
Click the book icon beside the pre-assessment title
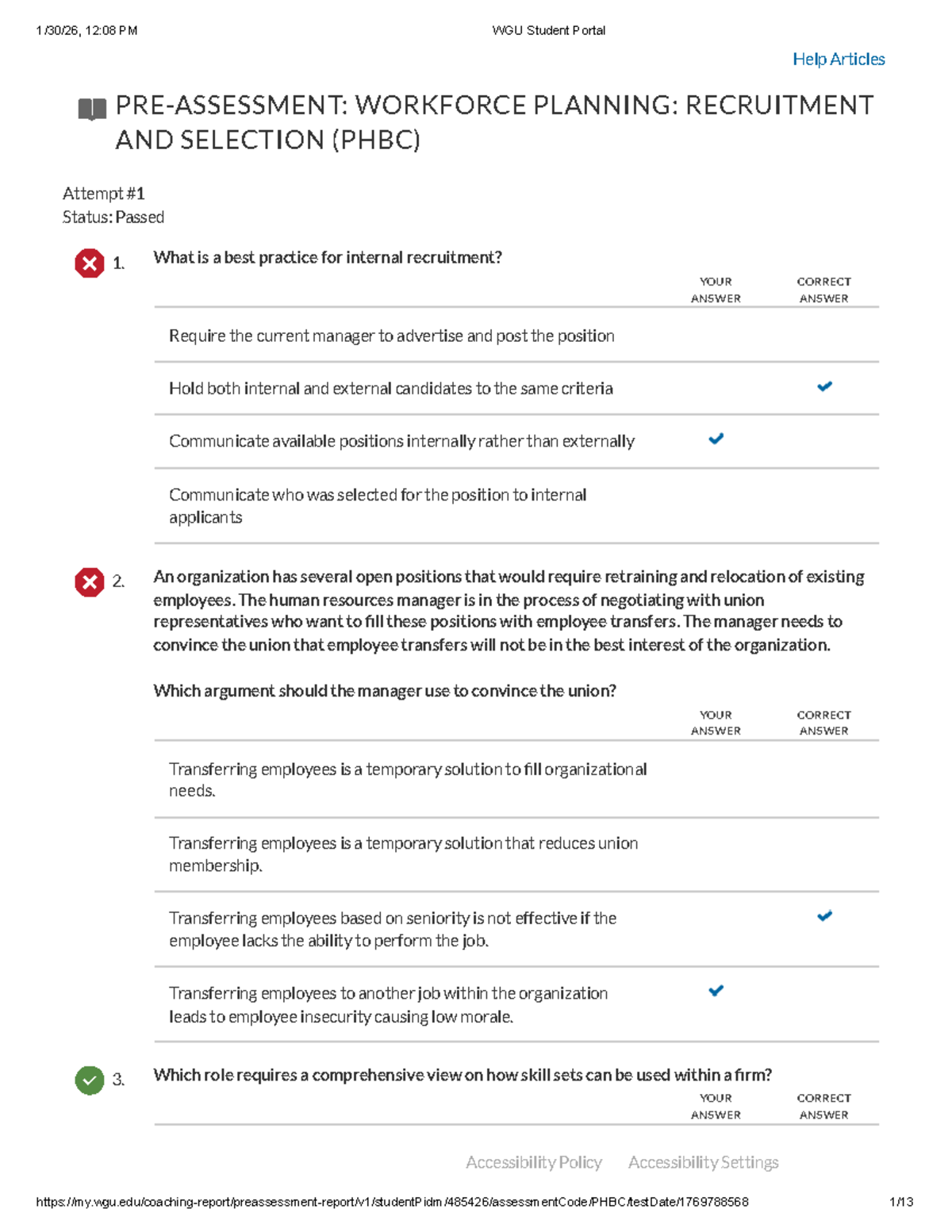point(92,109)
